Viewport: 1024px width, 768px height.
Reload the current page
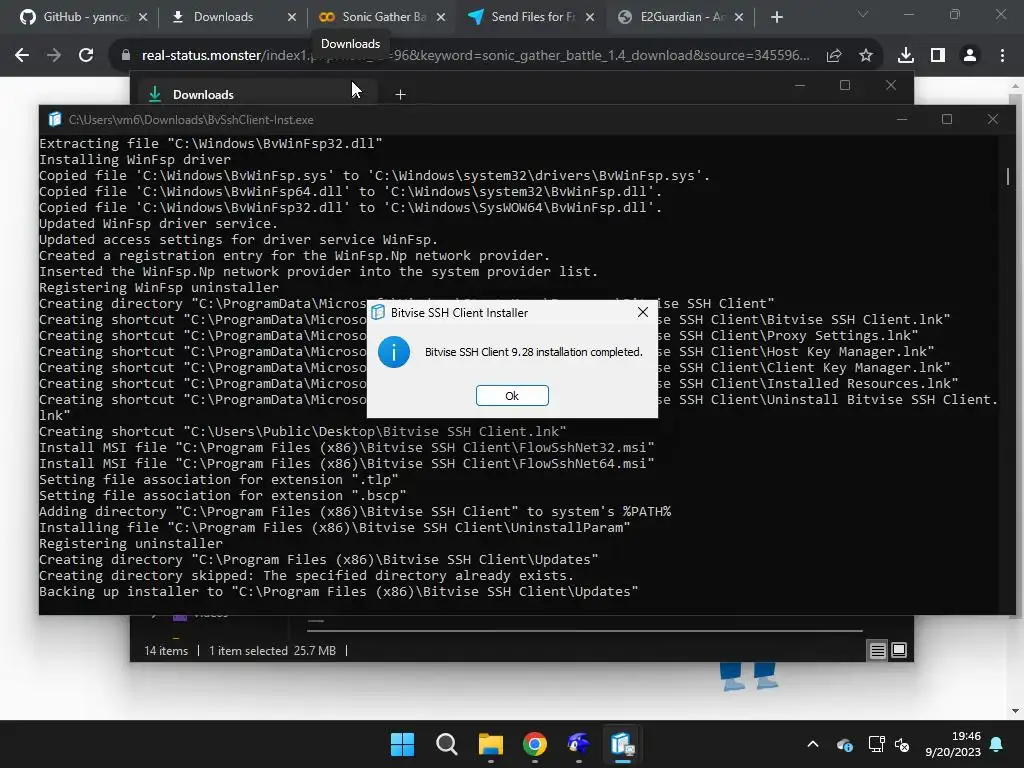coord(86,56)
